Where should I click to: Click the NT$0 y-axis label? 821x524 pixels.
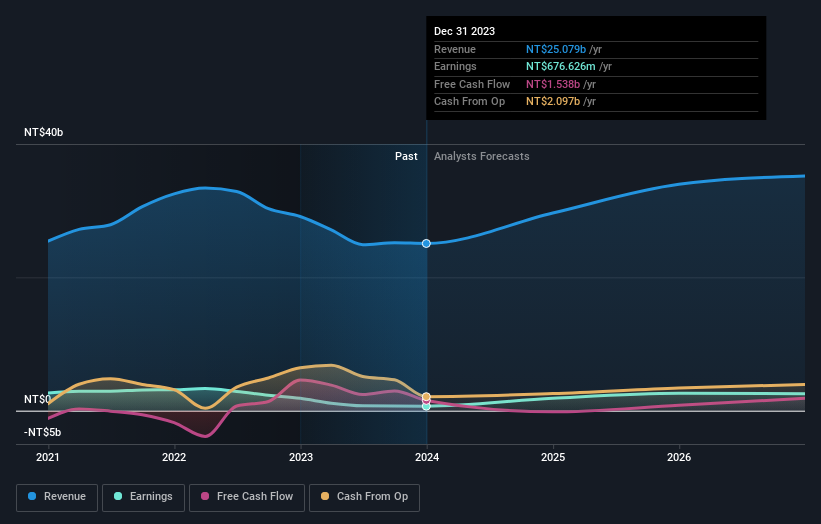[37, 399]
